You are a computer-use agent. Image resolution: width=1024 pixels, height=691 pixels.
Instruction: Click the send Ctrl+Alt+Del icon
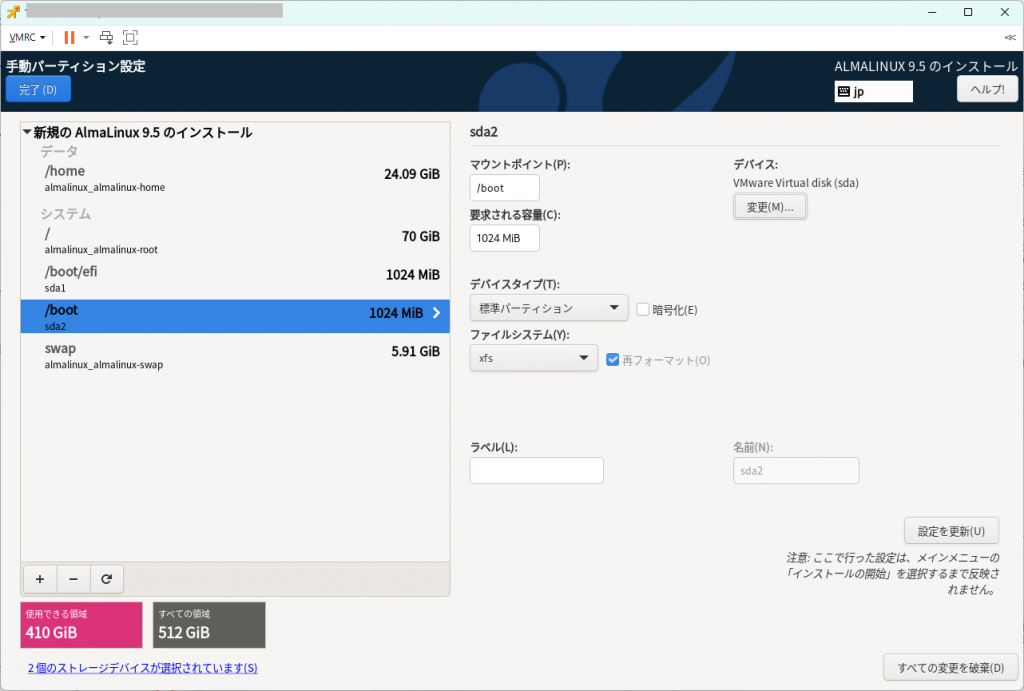tap(106, 37)
